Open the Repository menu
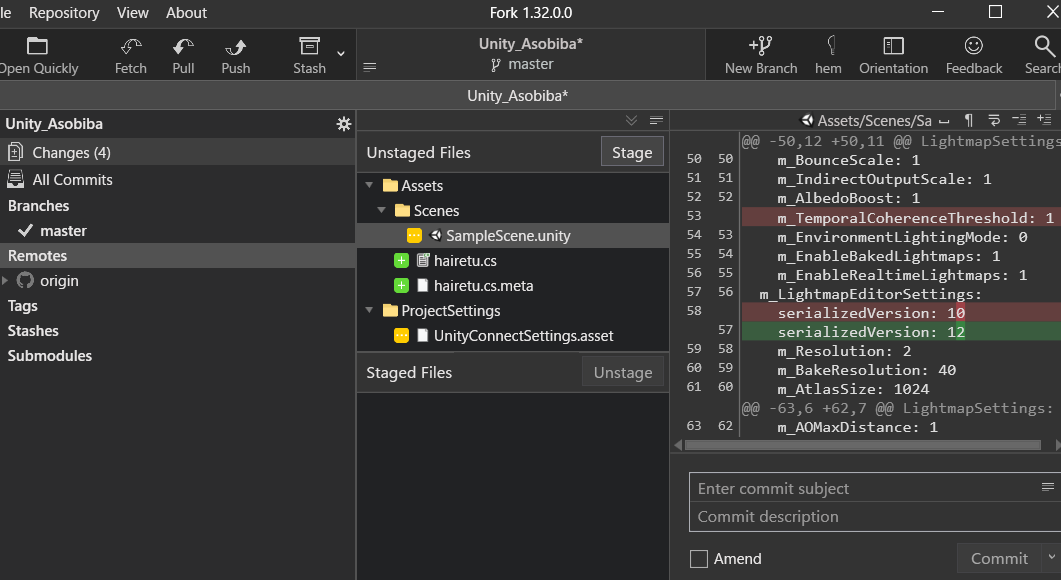This screenshot has height=580, width=1061. pyautogui.click(x=64, y=13)
